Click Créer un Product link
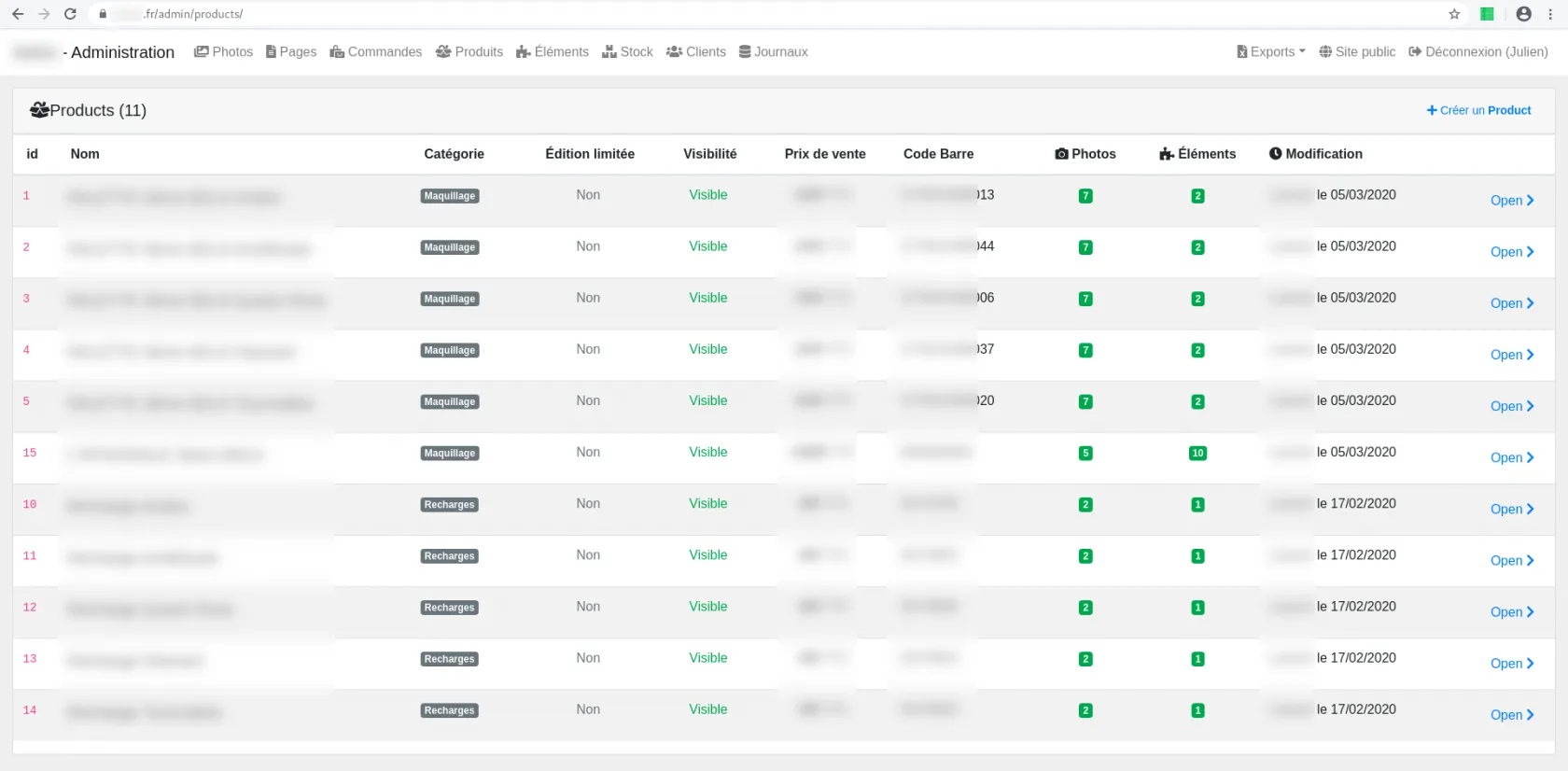Screen dimensions: 1568x771 point(1479,110)
